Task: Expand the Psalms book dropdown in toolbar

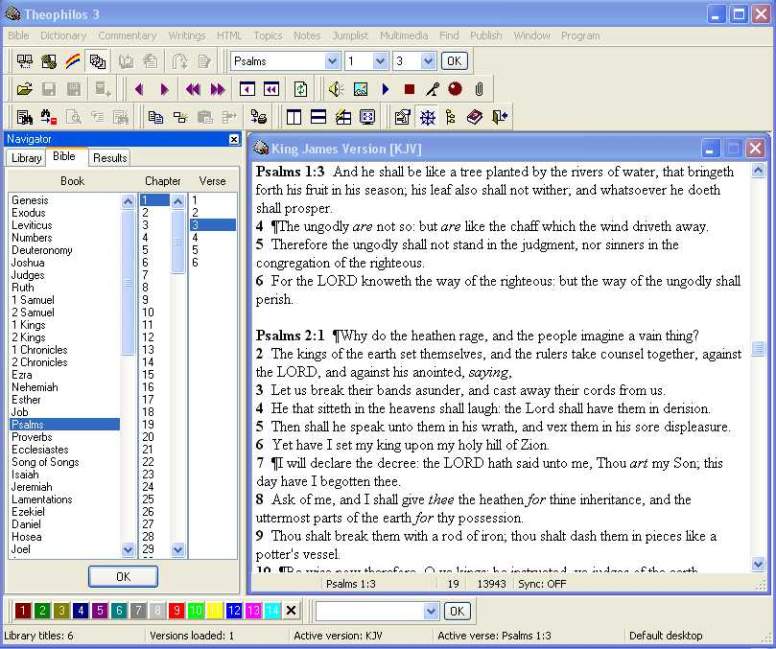Action: coord(333,61)
